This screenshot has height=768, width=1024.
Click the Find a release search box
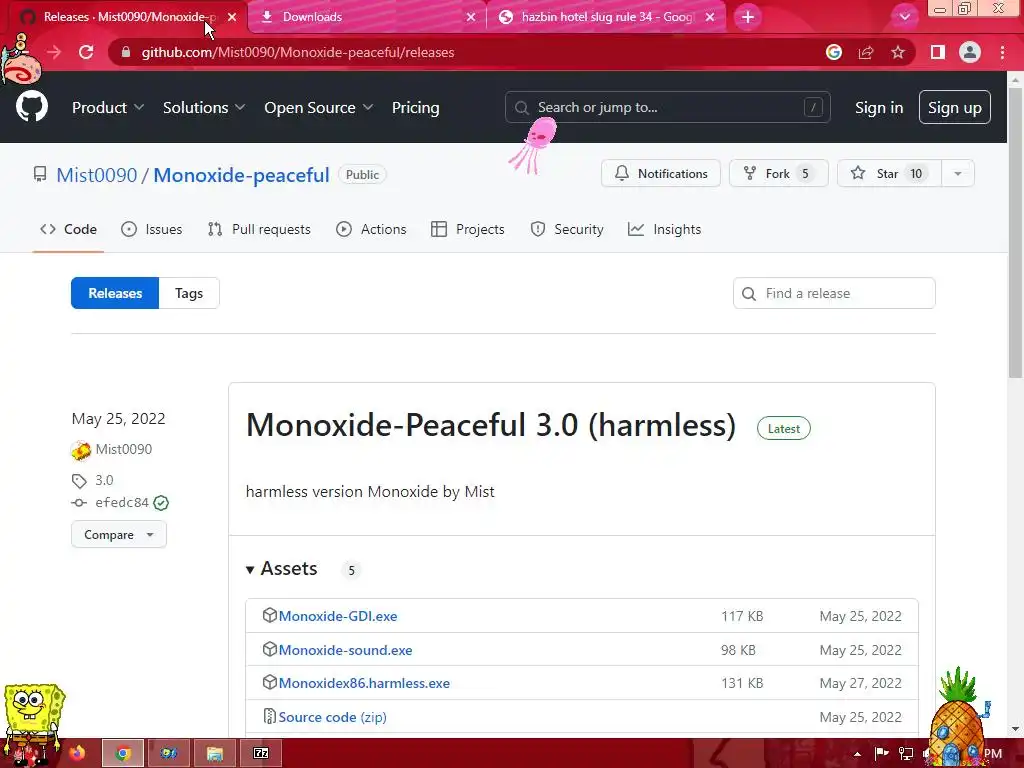coord(834,293)
